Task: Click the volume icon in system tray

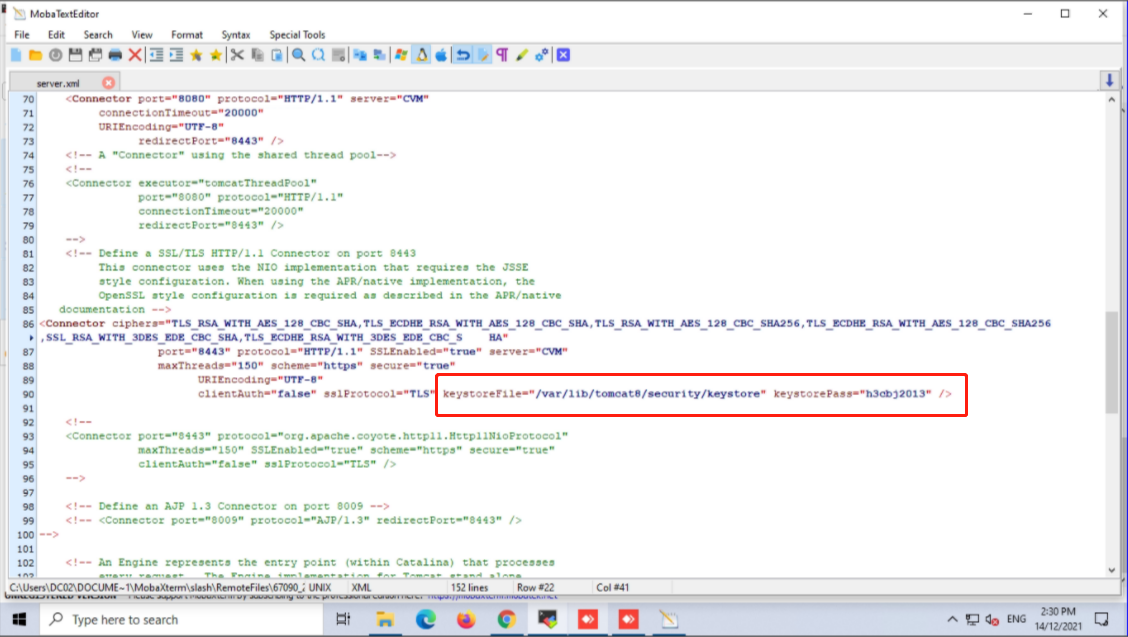Action: pyautogui.click(x=992, y=620)
